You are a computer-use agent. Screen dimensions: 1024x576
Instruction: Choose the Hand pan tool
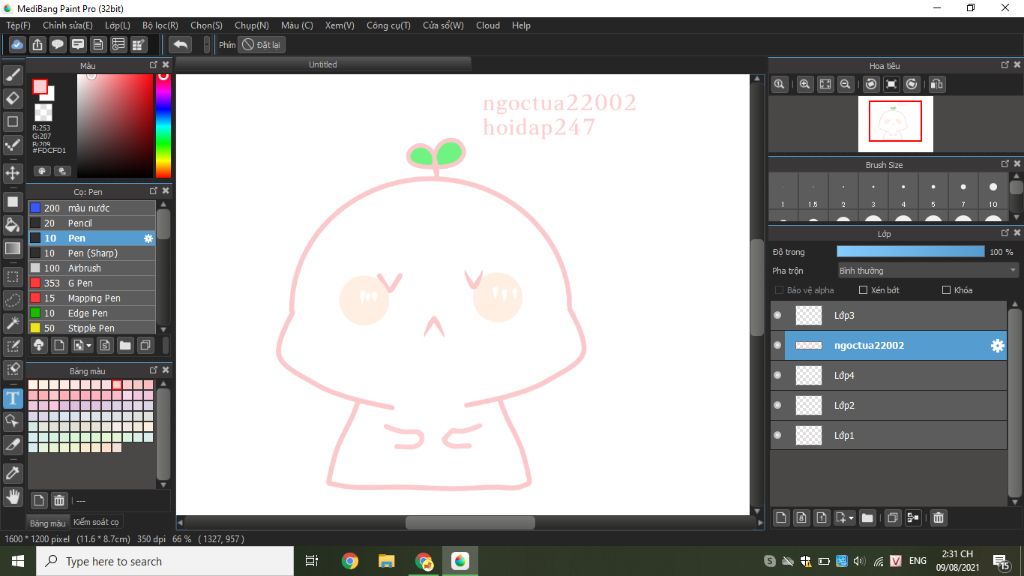coord(13,496)
